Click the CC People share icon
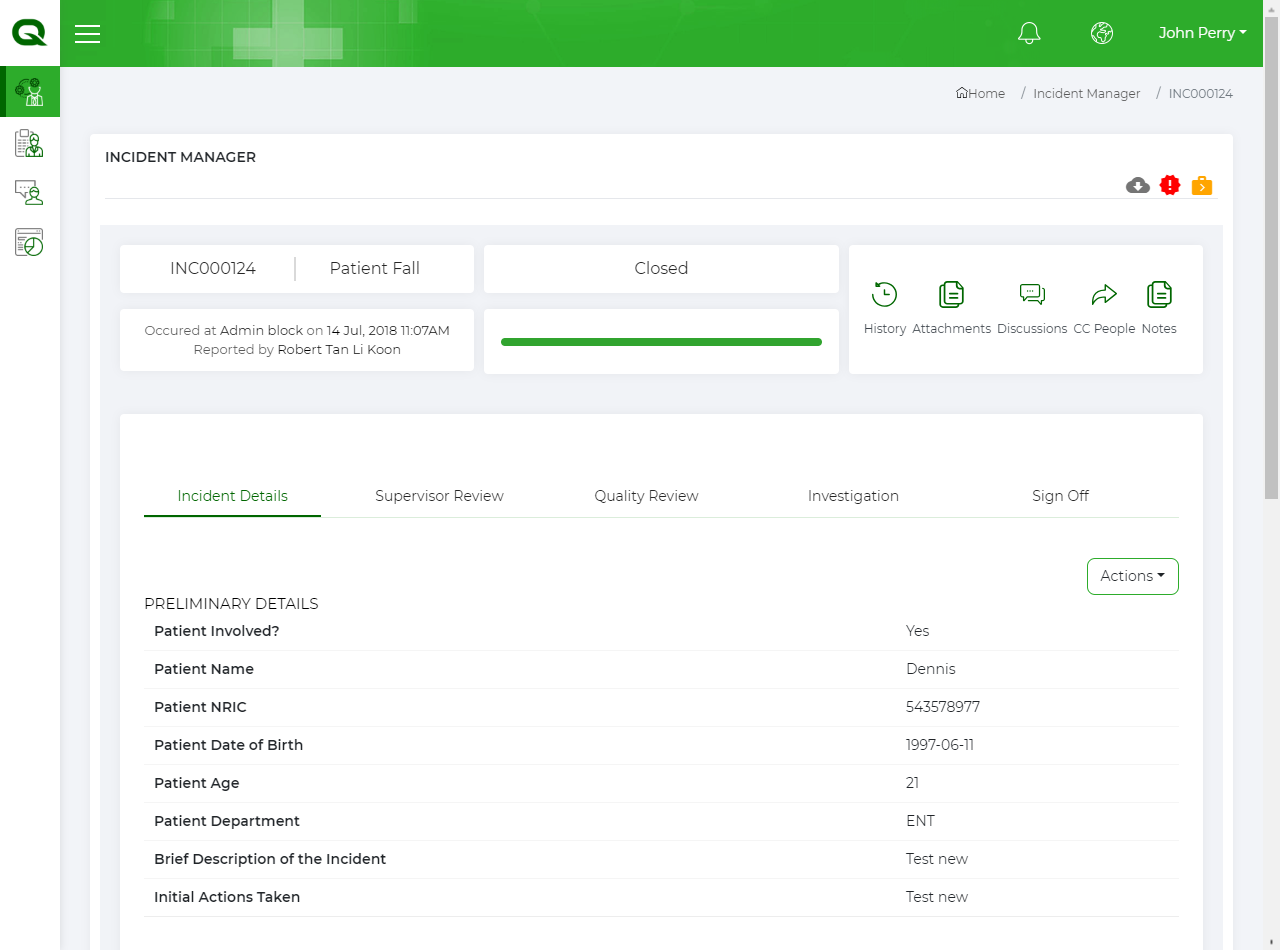 pyautogui.click(x=1104, y=295)
